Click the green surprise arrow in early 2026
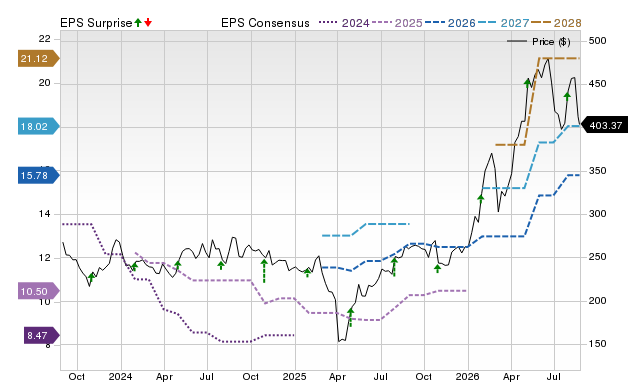Image resolution: width=640 pixels, height=382 pixels. tap(481, 199)
